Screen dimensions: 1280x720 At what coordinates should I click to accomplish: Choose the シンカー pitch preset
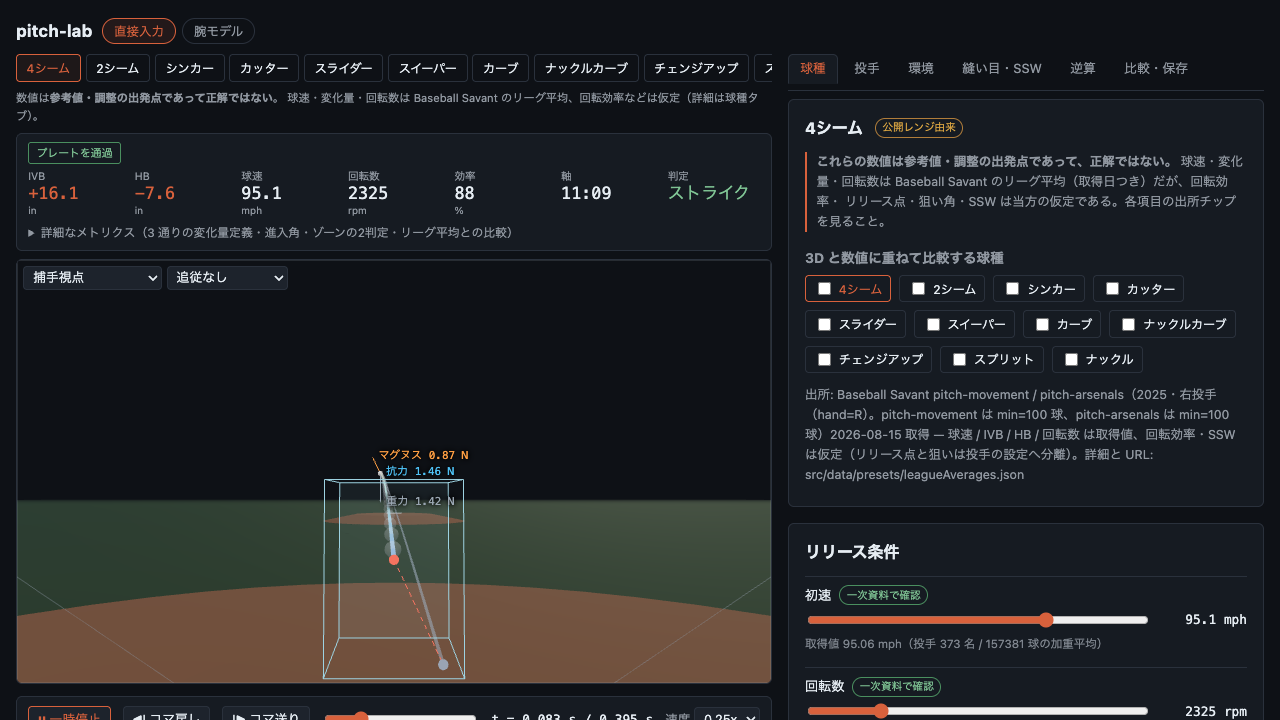(190, 68)
